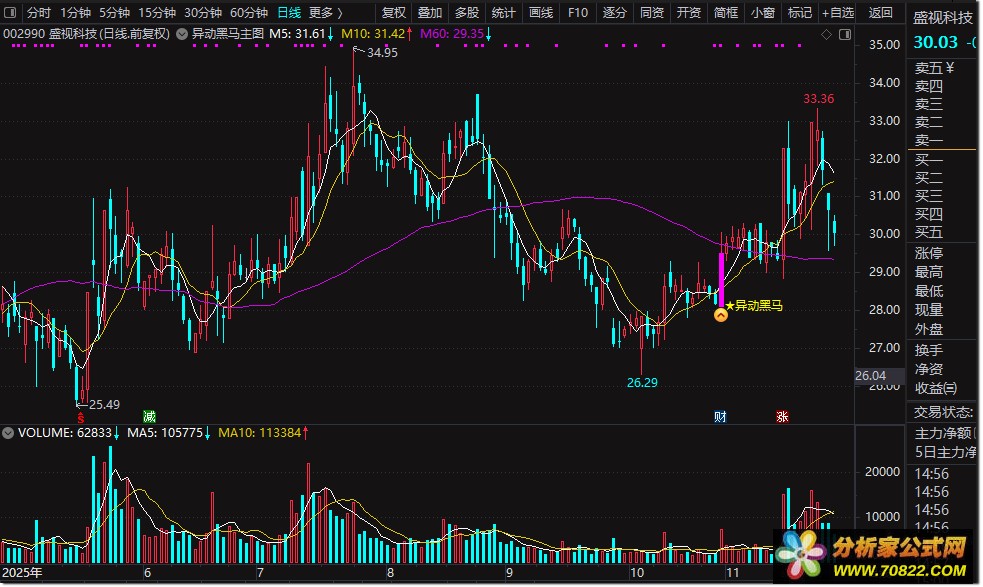Open the 更多 periods dropdown
This screenshot has width=983, height=587.
pyautogui.click(x=324, y=13)
